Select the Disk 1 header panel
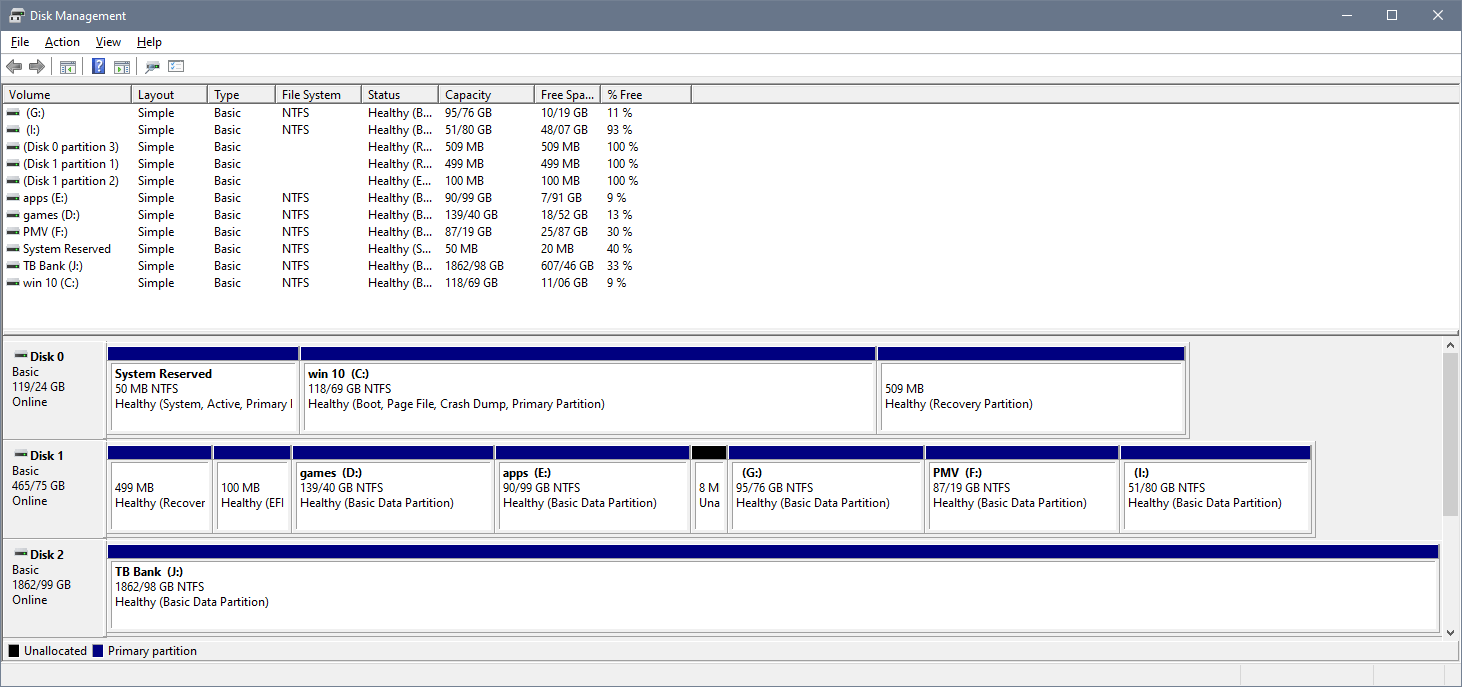The width and height of the screenshot is (1462, 687). coord(54,489)
